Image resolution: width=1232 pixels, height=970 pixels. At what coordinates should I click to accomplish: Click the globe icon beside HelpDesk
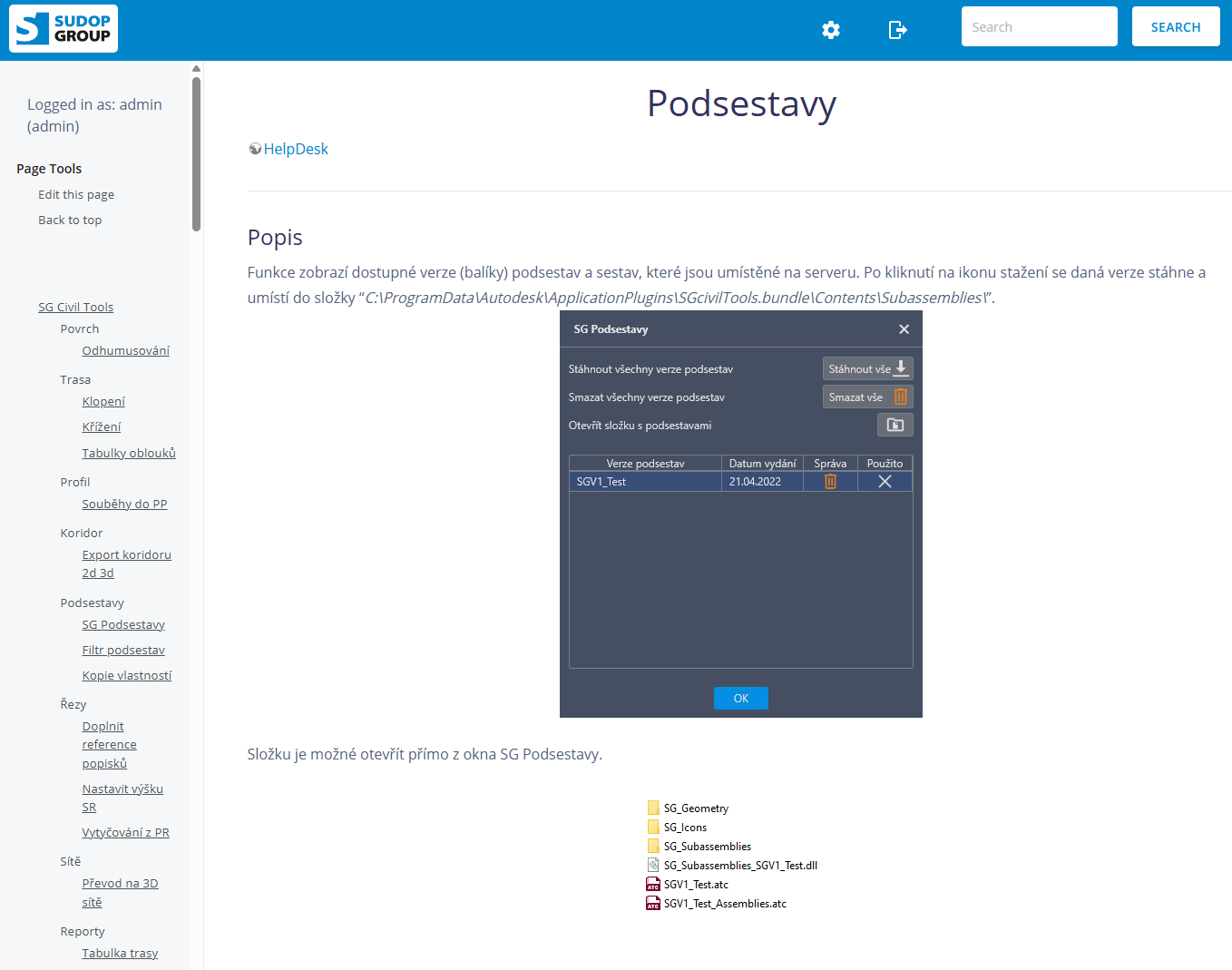[x=255, y=149]
